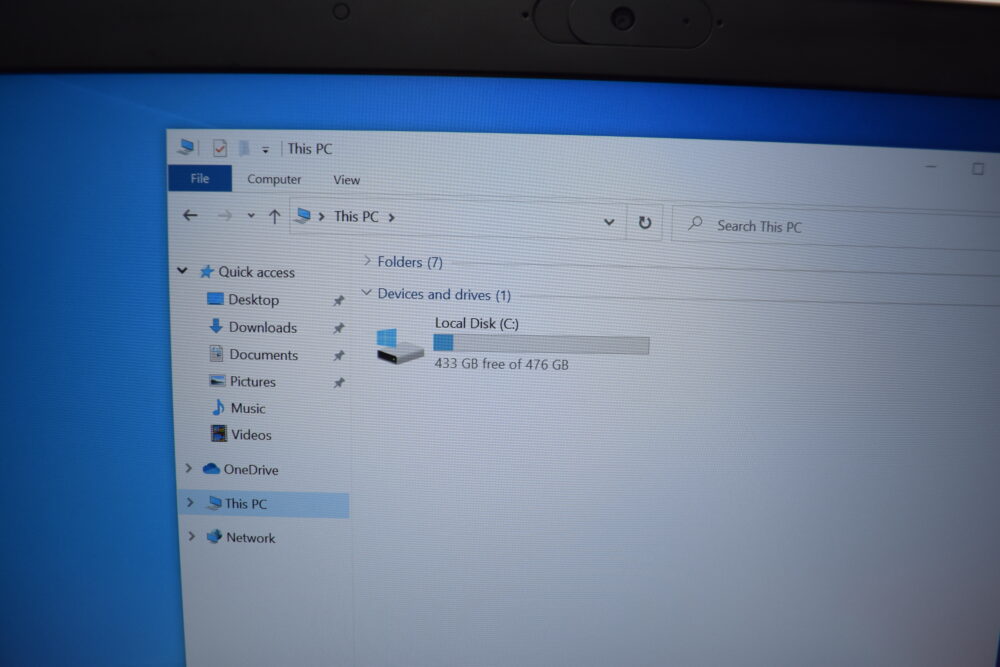The image size is (1000, 667).
Task: Click the forward navigation arrow
Action: coord(224,216)
